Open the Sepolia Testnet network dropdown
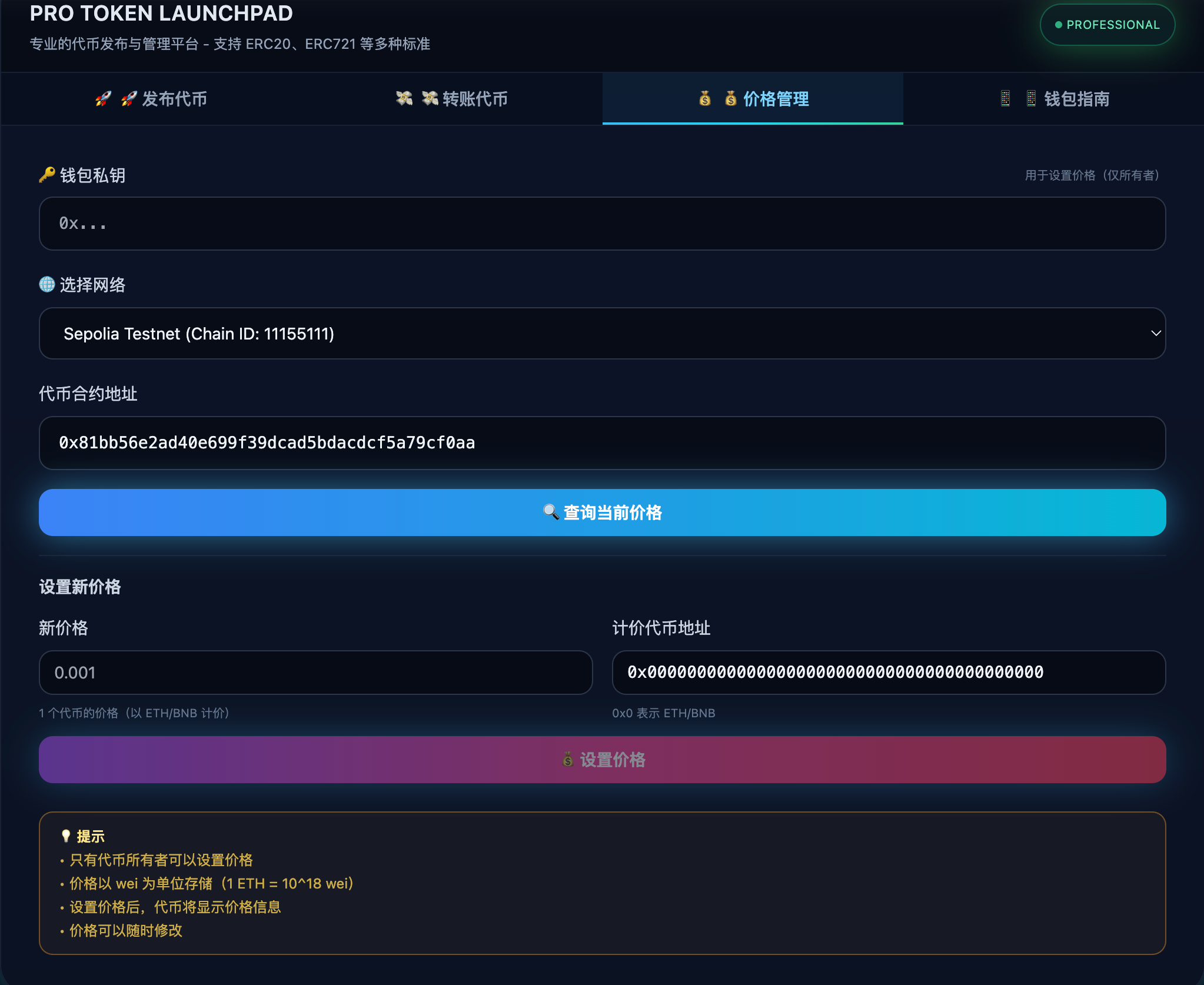1204x985 pixels. tap(601, 334)
